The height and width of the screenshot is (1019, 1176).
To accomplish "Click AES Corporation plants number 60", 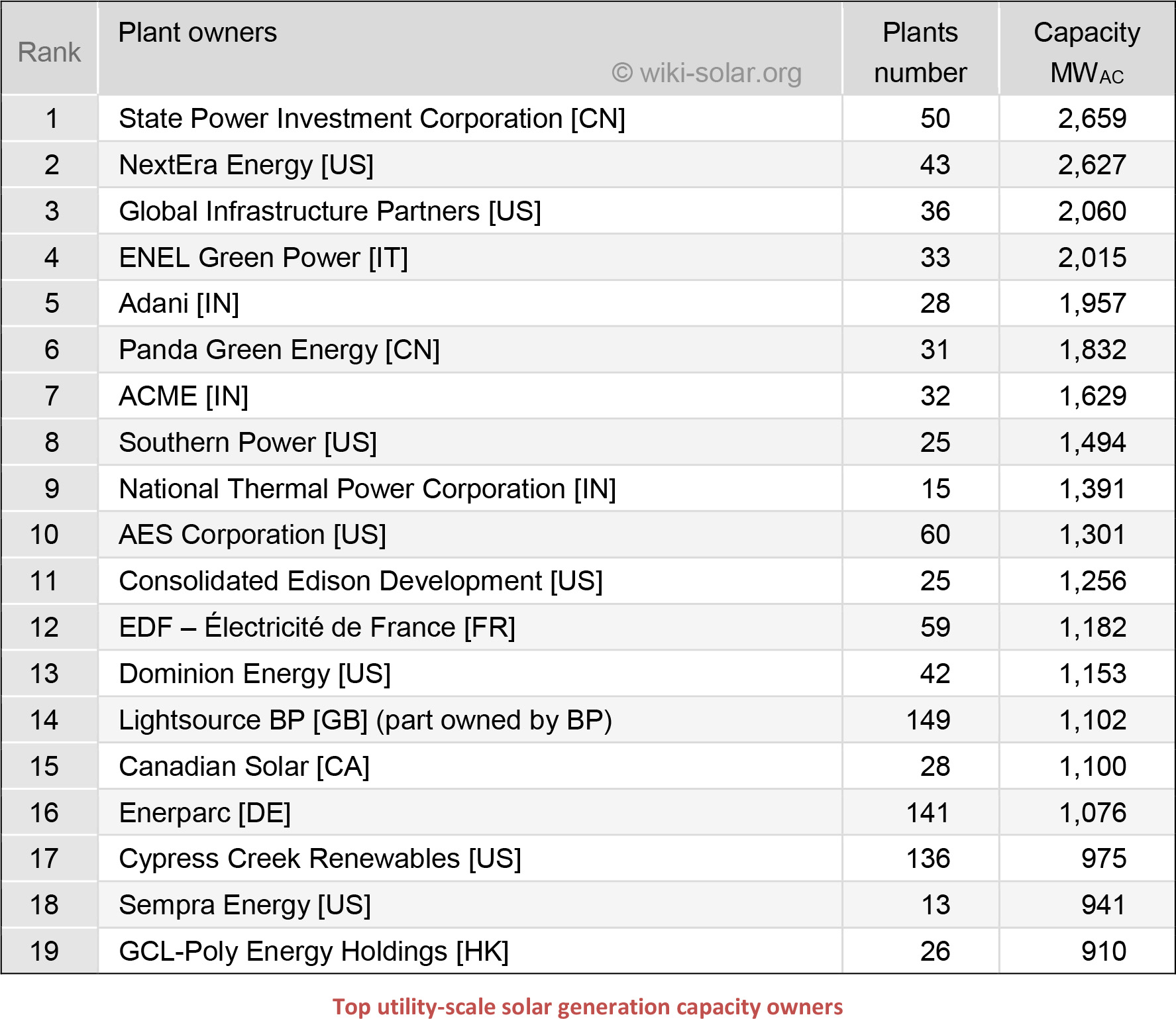I will (x=935, y=535).
